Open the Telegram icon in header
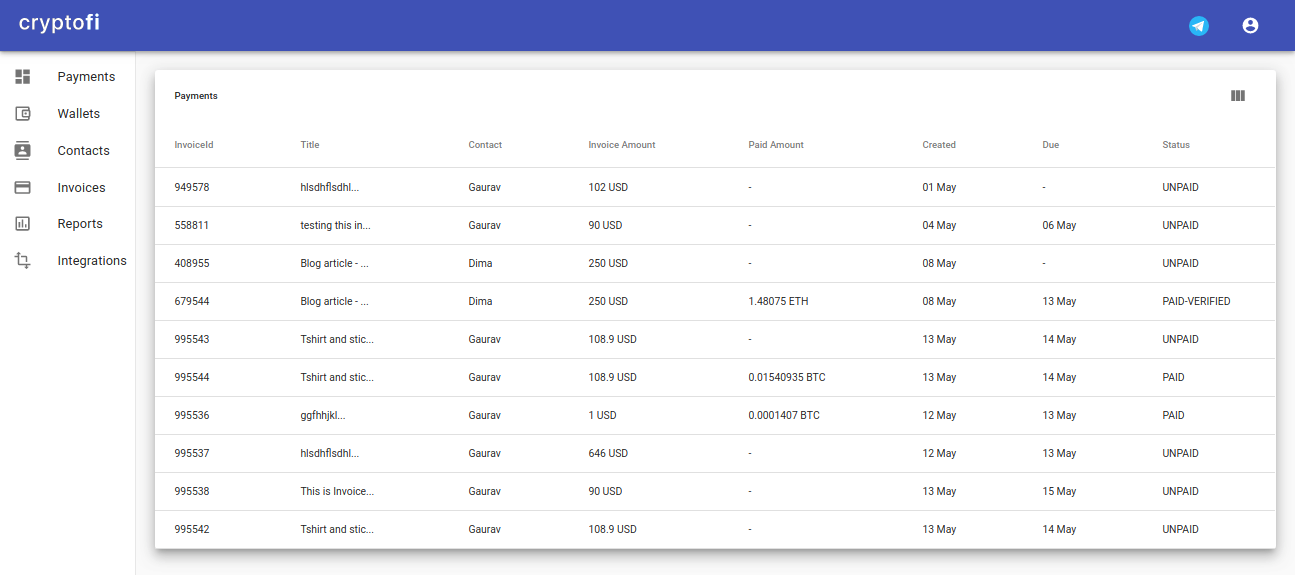The image size is (1295, 575). tap(1199, 26)
